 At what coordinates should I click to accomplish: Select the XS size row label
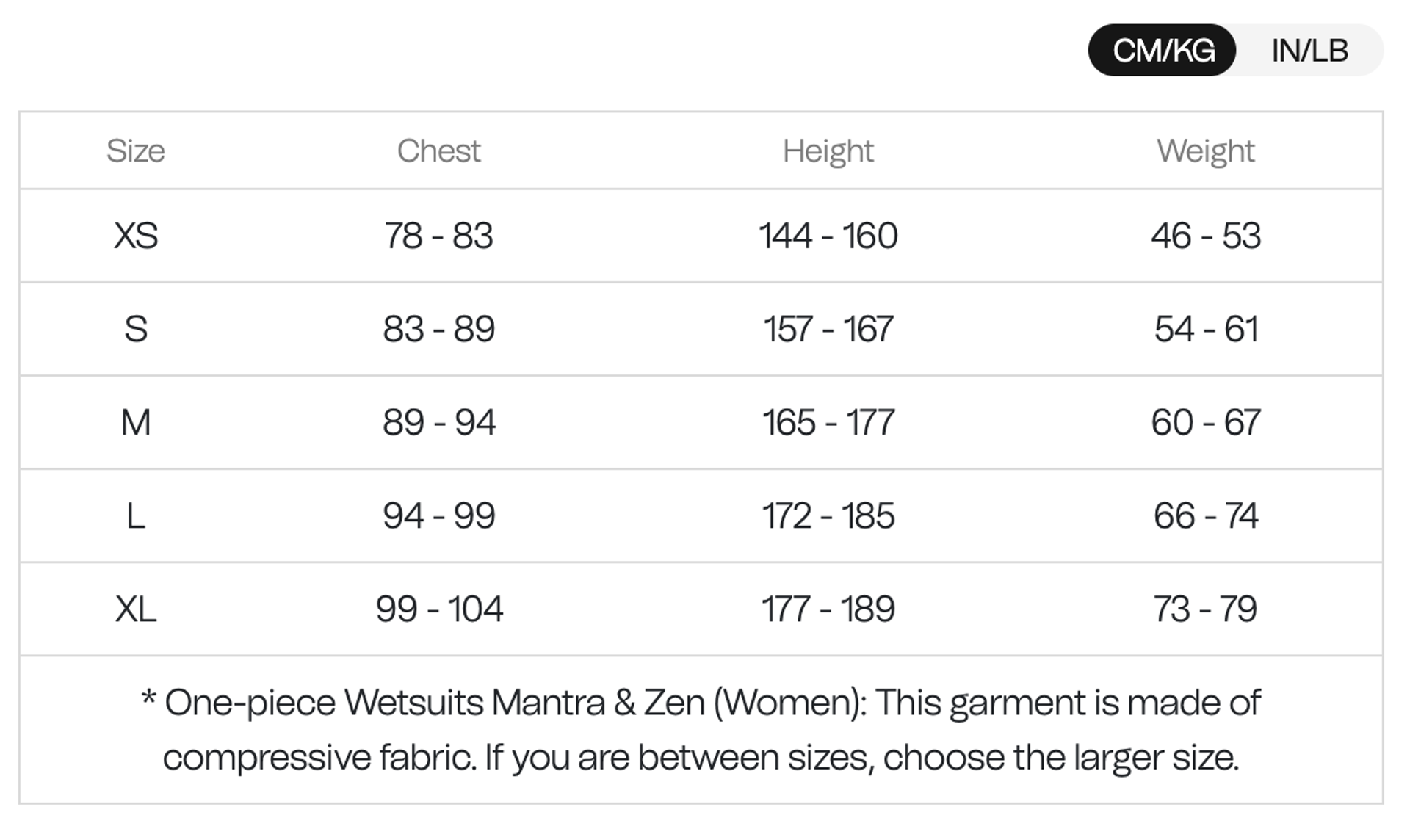coord(136,236)
